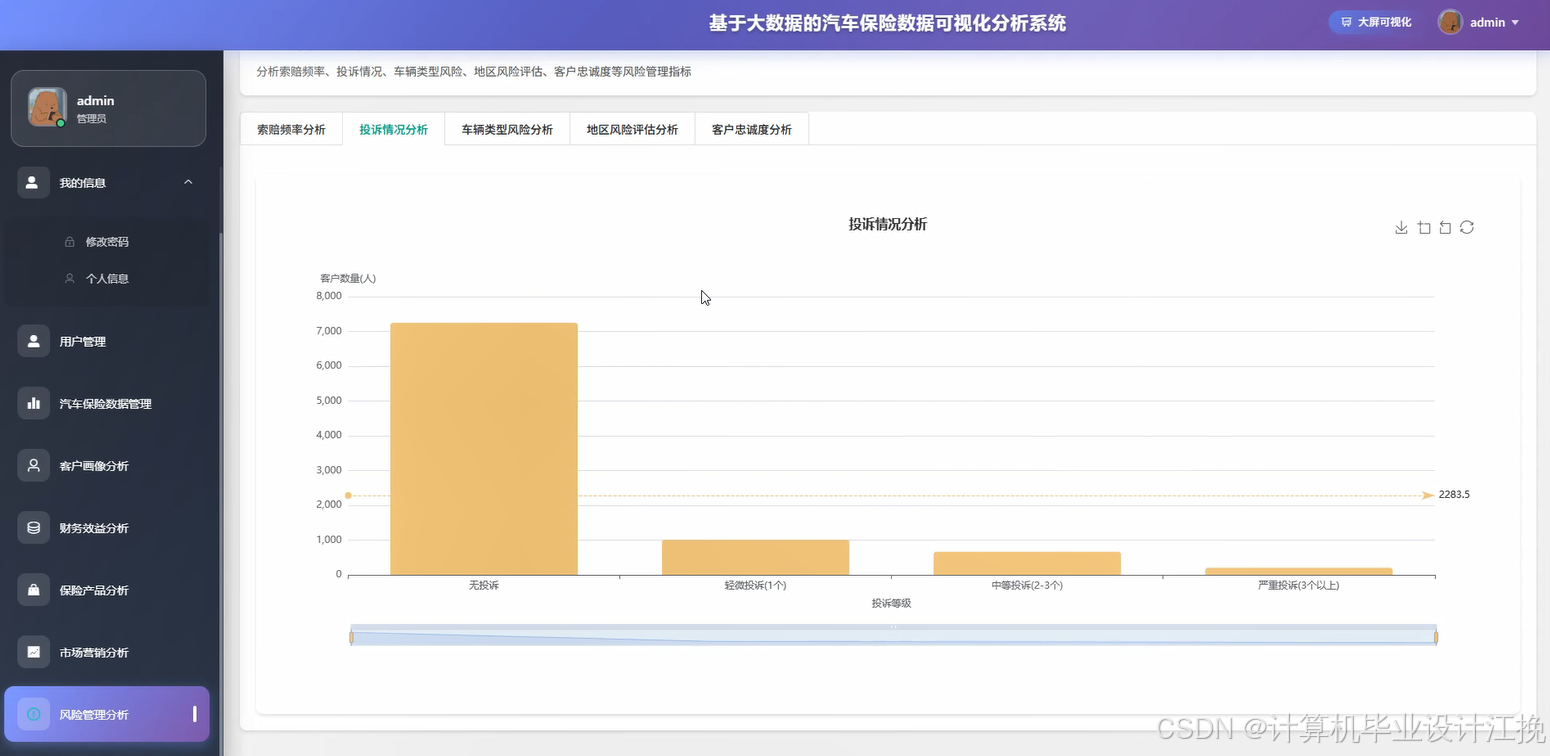Viewport: 1550px width, 756px height.
Task: Click the 管理员 role label in sidebar
Action: pos(91,119)
